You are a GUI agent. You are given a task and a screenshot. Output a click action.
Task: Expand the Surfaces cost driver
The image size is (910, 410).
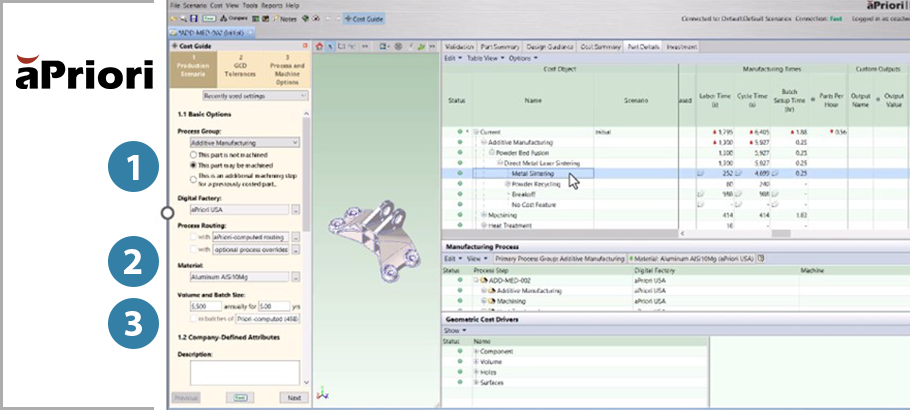click(476, 383)
